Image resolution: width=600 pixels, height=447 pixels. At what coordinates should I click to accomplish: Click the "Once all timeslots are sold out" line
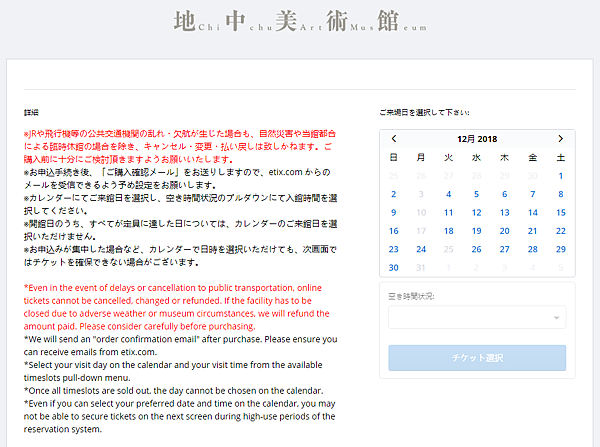(173, 391)
